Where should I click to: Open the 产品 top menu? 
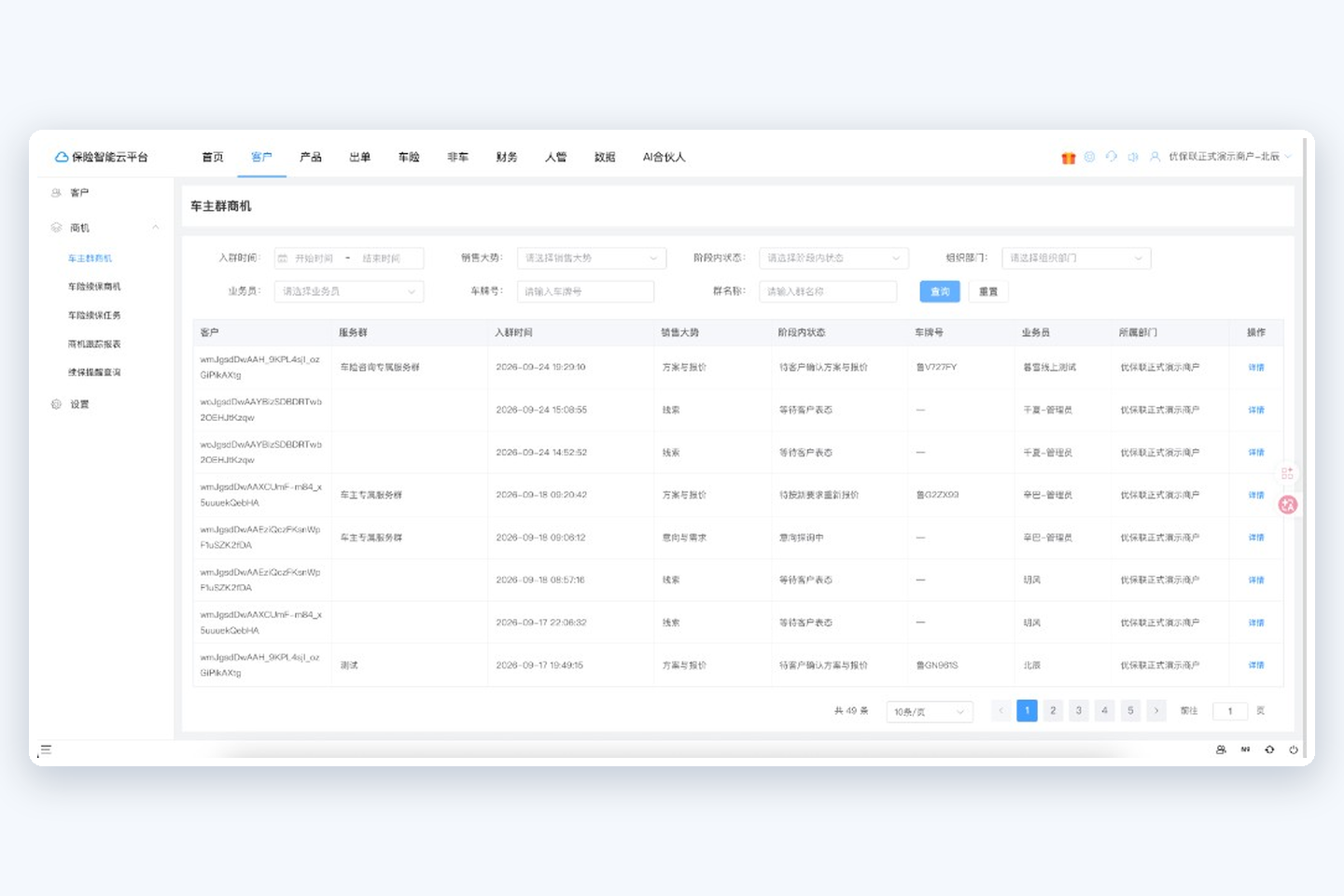pos(311,157)
